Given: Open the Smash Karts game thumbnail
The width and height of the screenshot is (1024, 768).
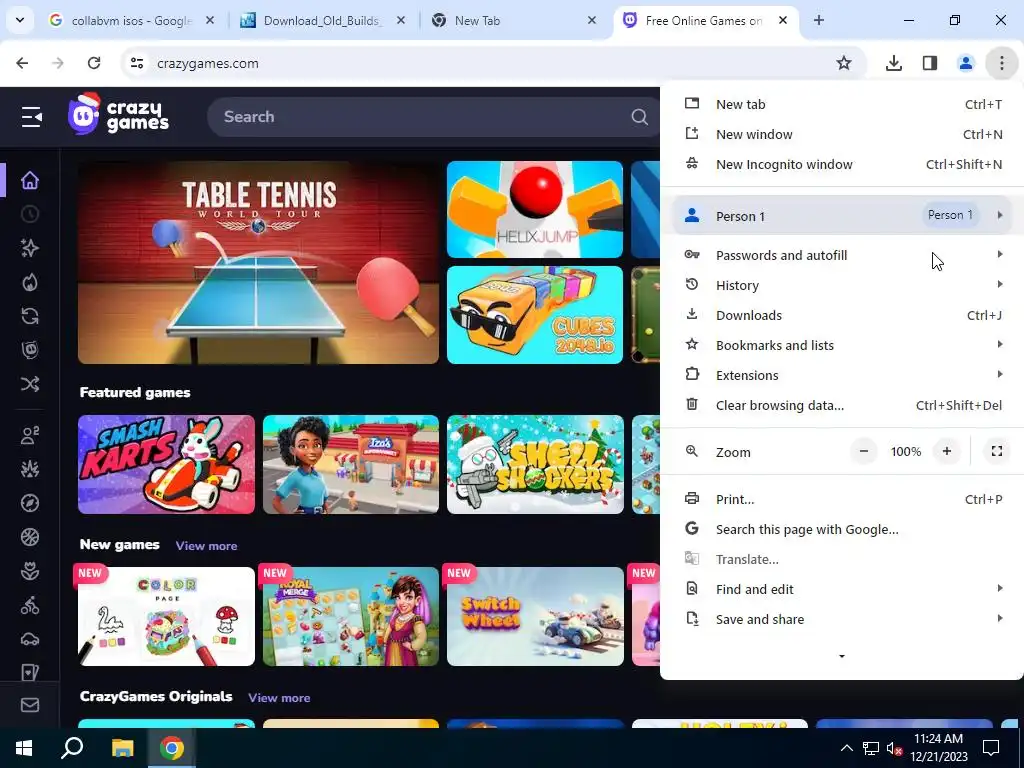Looking at the screenshot, I should (x=167, y=464).
